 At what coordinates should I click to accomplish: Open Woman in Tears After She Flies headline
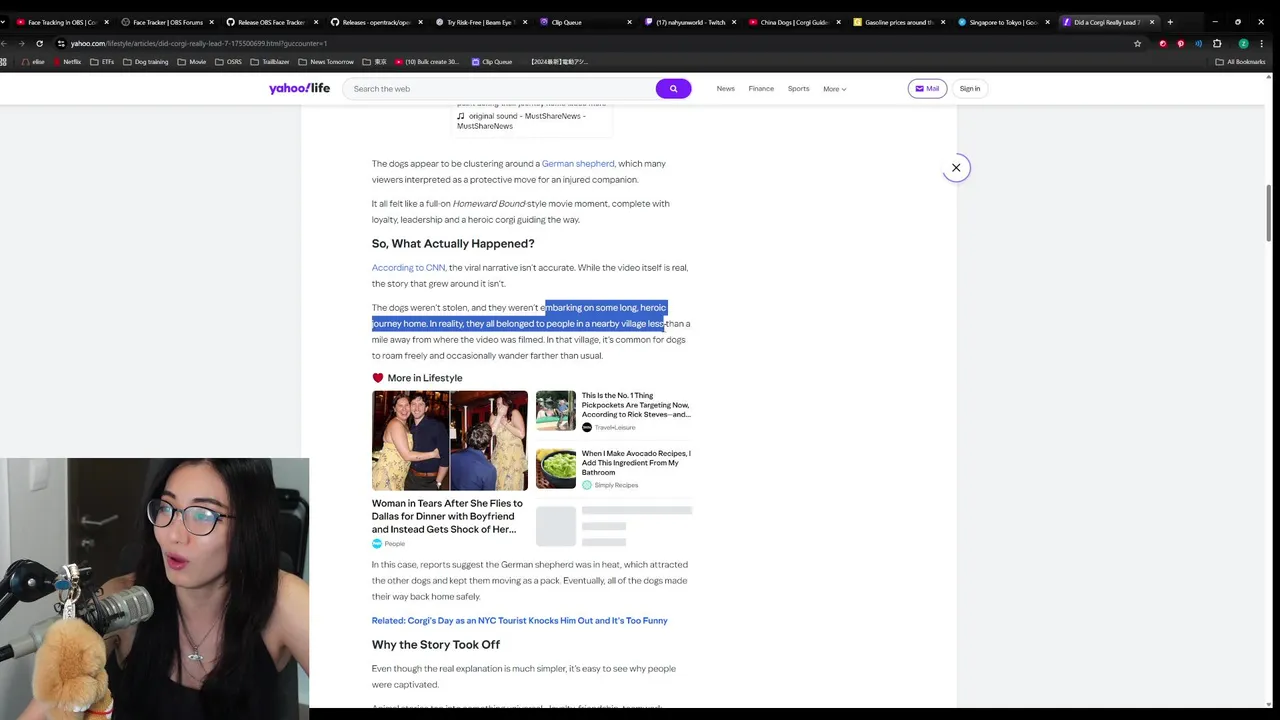pyautogui.click(x=447, y=517)
